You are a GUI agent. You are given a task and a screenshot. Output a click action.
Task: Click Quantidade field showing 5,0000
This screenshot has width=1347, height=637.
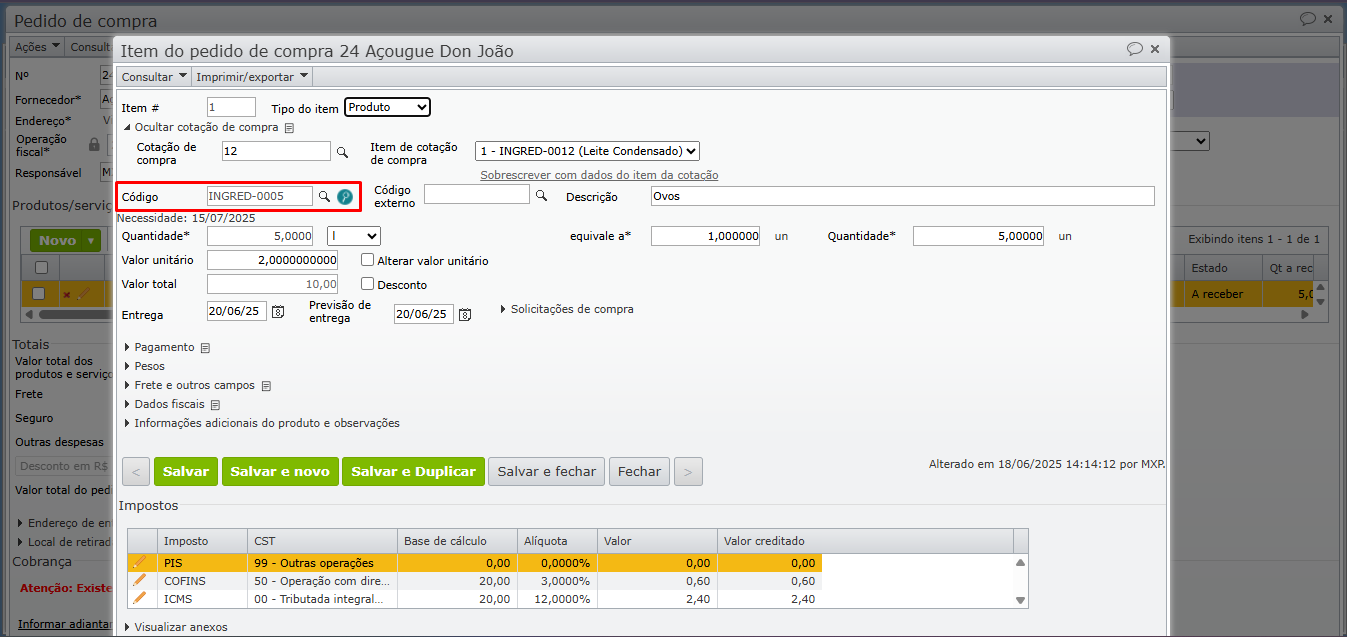[x=261, y=236]
